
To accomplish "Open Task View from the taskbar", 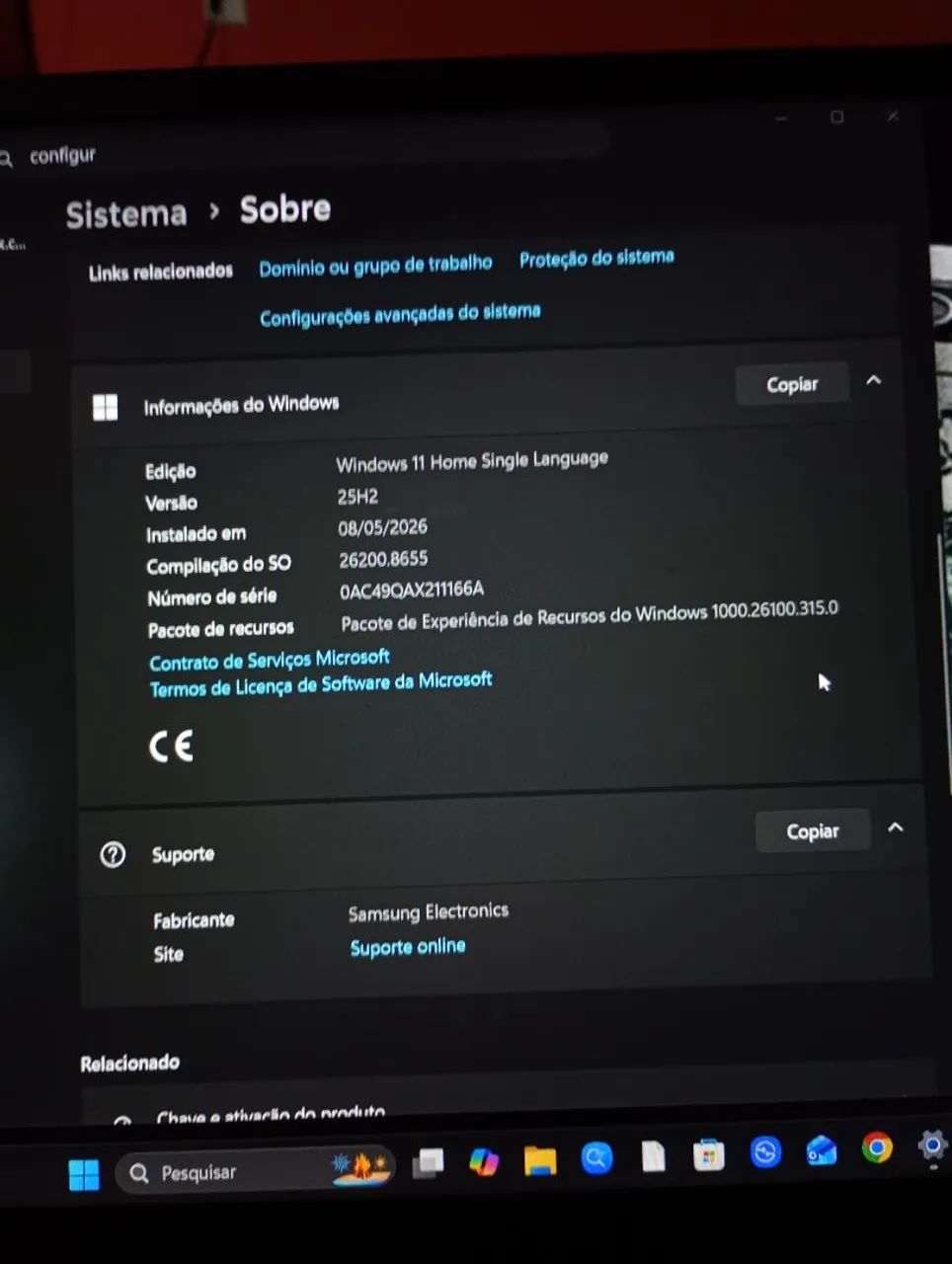I will point(428,1163).
